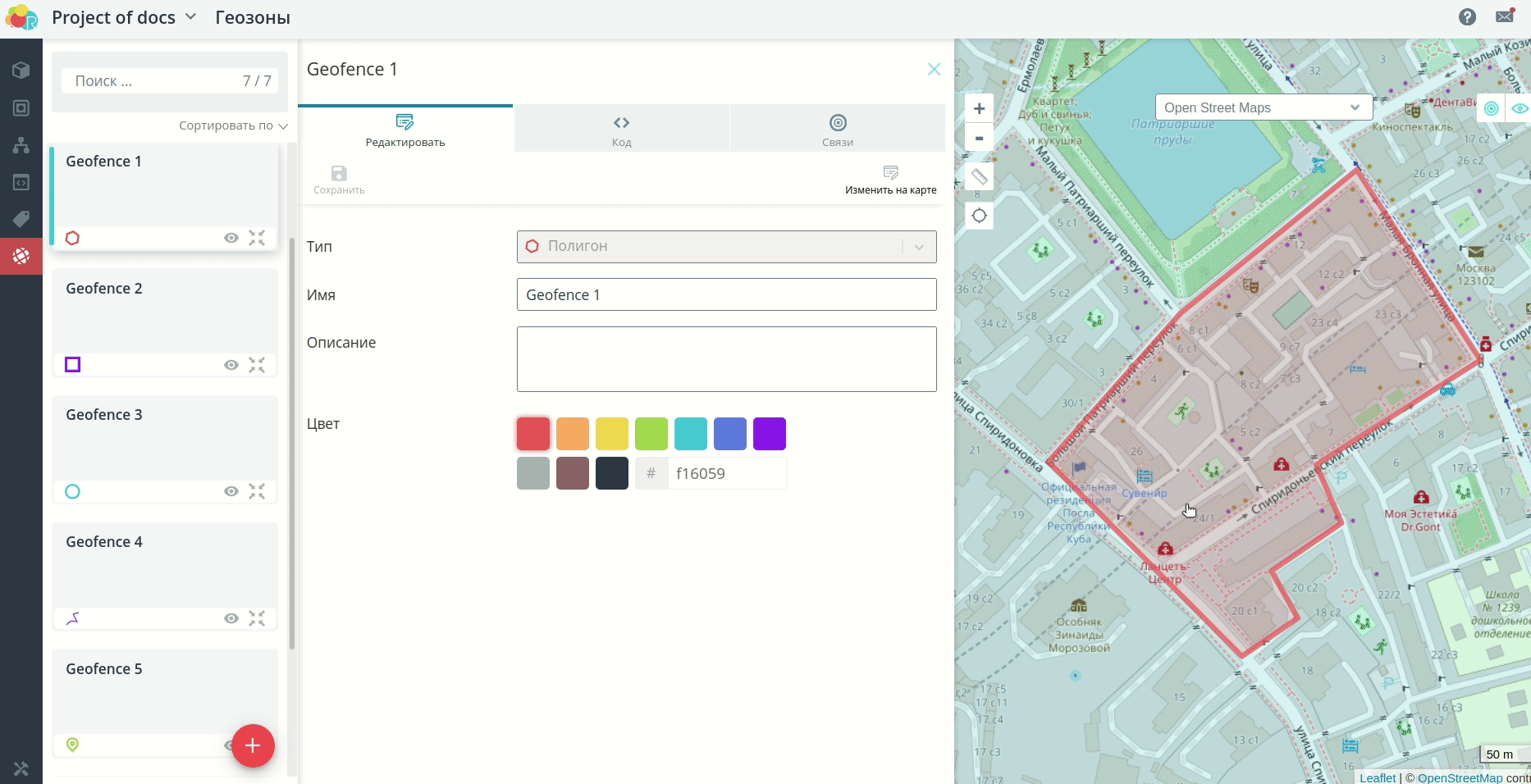Image resolution: width=1531 pixels, height=784 pixels.
Task: Select the geofences globe icon in the sidebar
Action: [x=21, y=256]
